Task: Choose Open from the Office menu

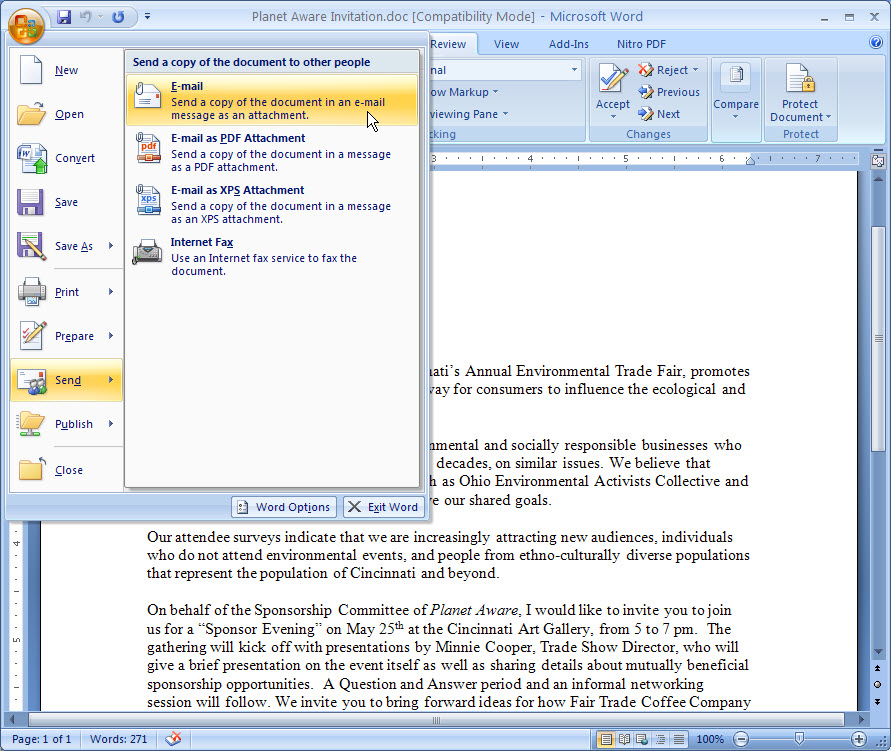Action: coord(66,114)
